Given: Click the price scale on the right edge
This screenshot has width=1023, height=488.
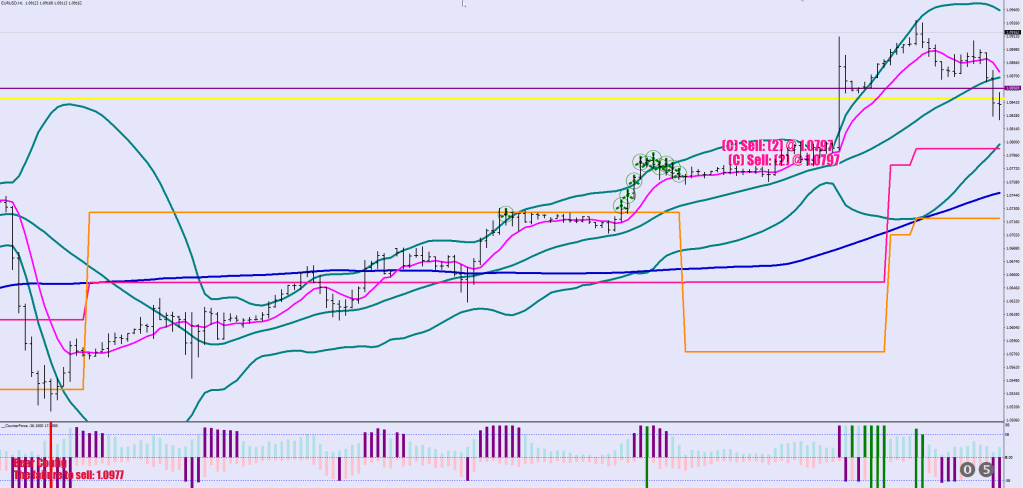Looking at the screenshot, I should (x=1012, y=250).
